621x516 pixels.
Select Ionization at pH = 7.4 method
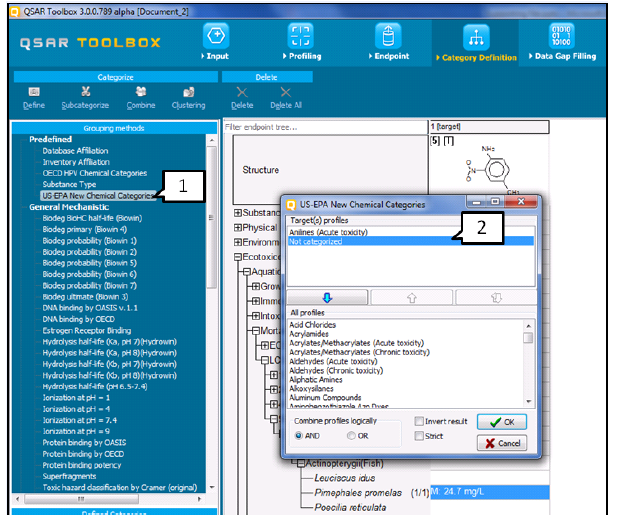(80, 420)
